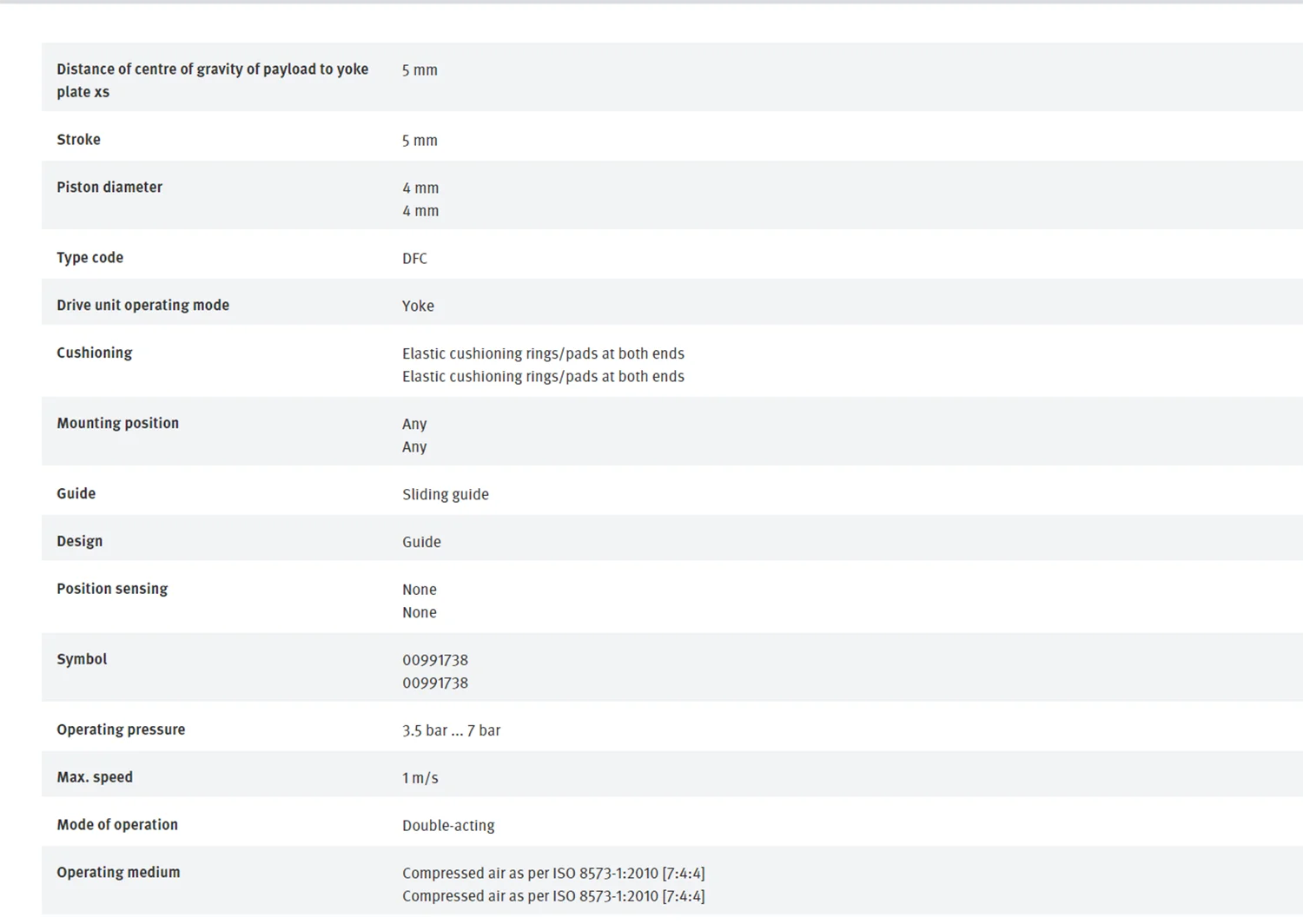Click the Position sensing label
Image resolution: width=1303 pixels, height=924 pixels.
click(x=112, y=589)
